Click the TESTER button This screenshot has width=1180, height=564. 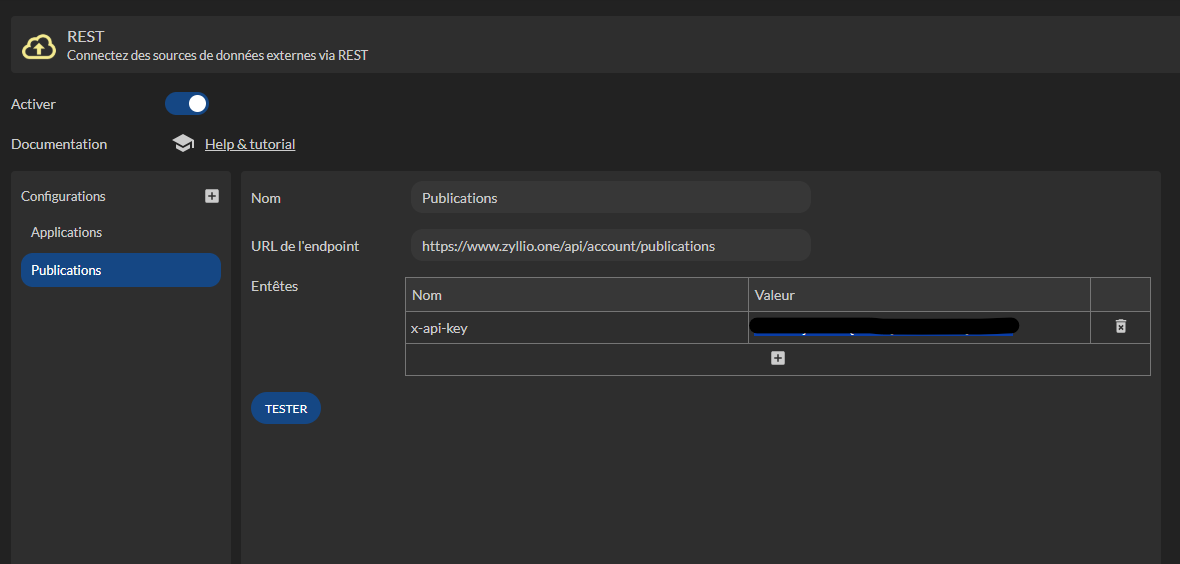tap(286, 408)
